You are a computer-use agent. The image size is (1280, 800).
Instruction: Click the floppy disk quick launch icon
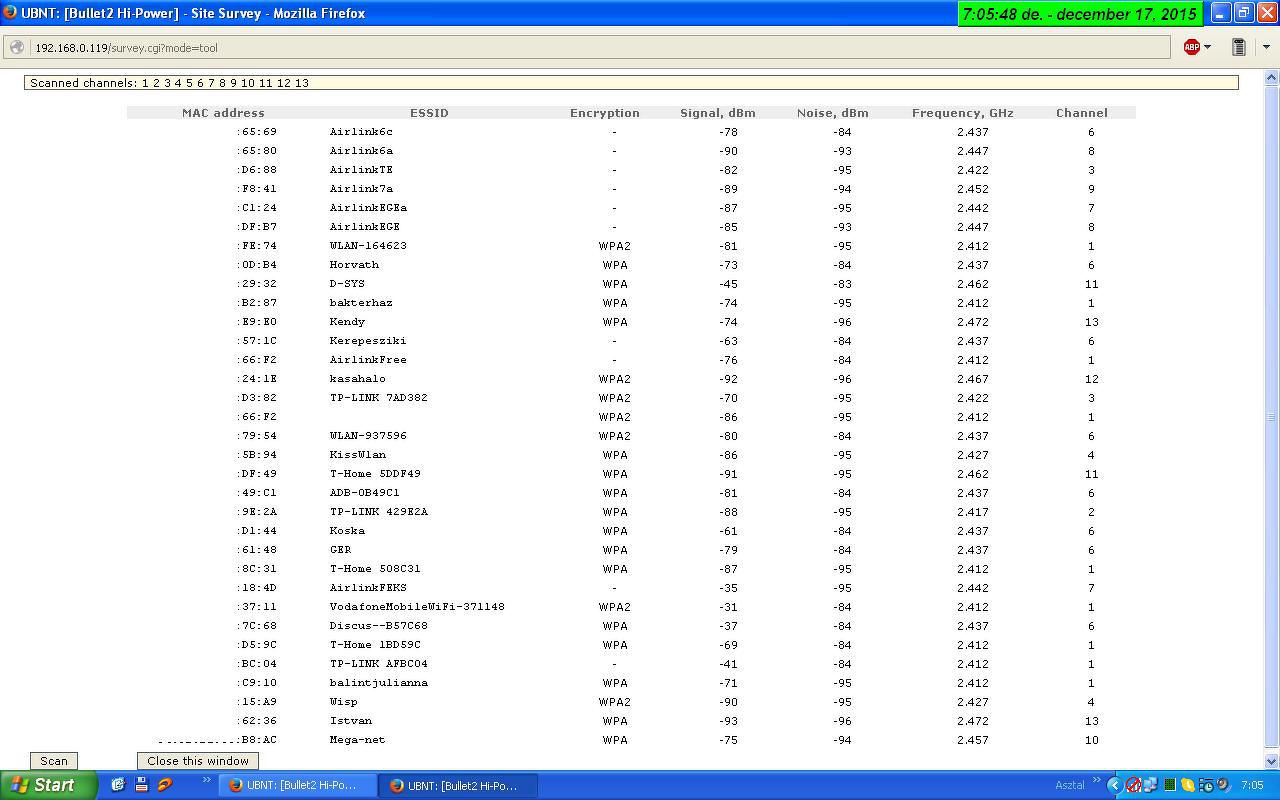tap(141, 785)
